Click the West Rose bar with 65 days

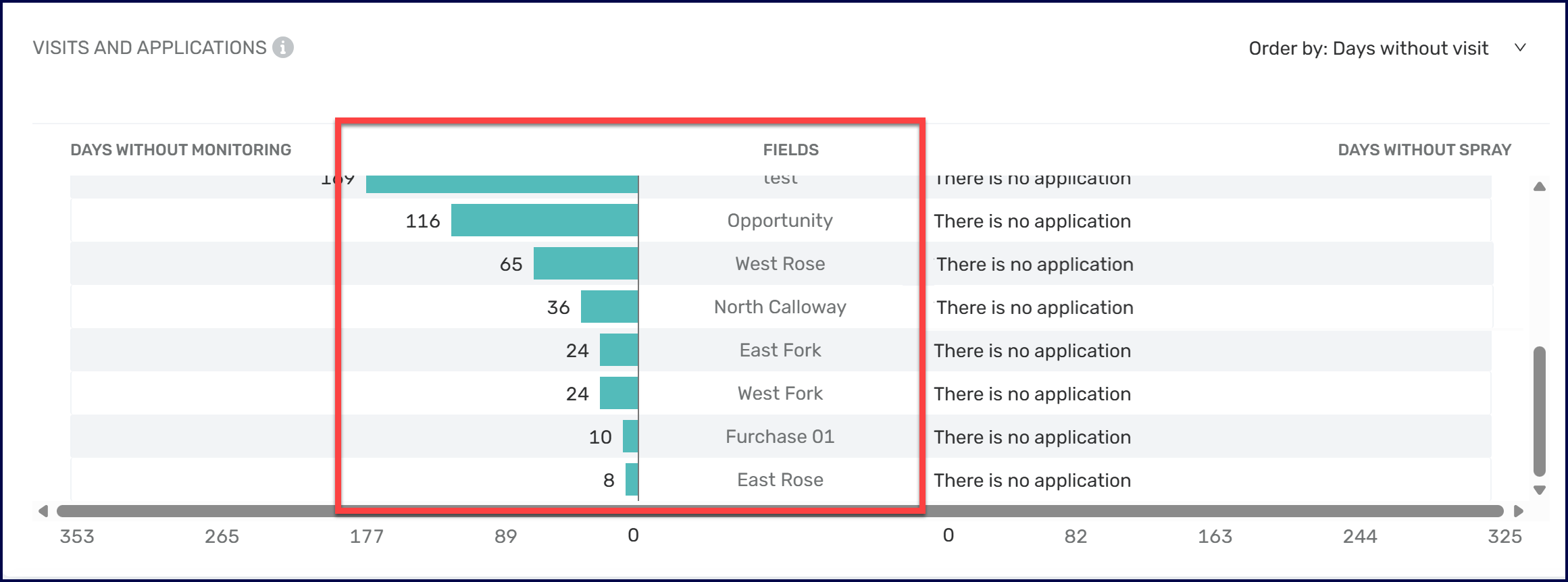[586, 264]
